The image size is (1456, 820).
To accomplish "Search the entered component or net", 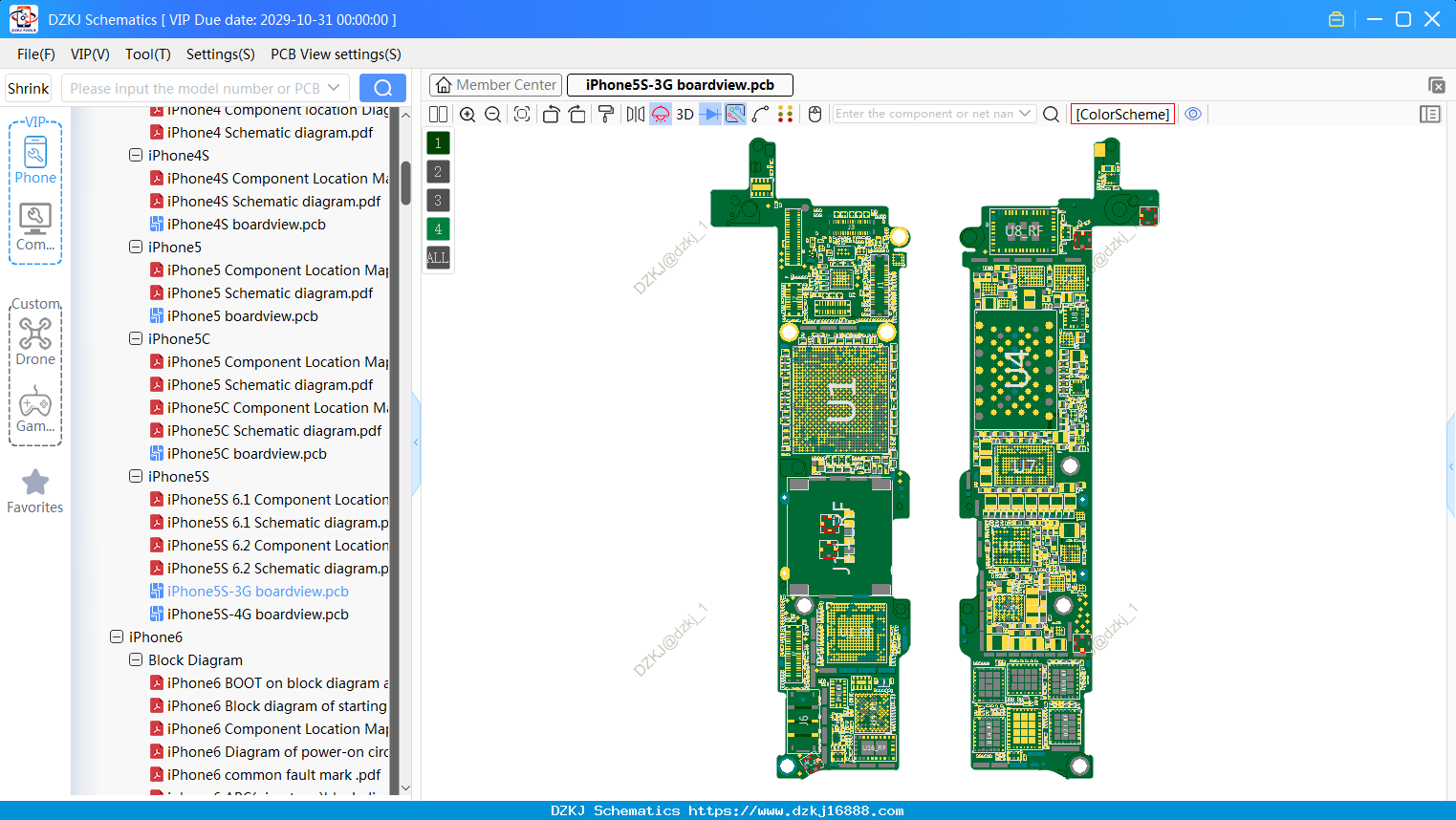I will pyautogui.click(x=1051, y=115).
